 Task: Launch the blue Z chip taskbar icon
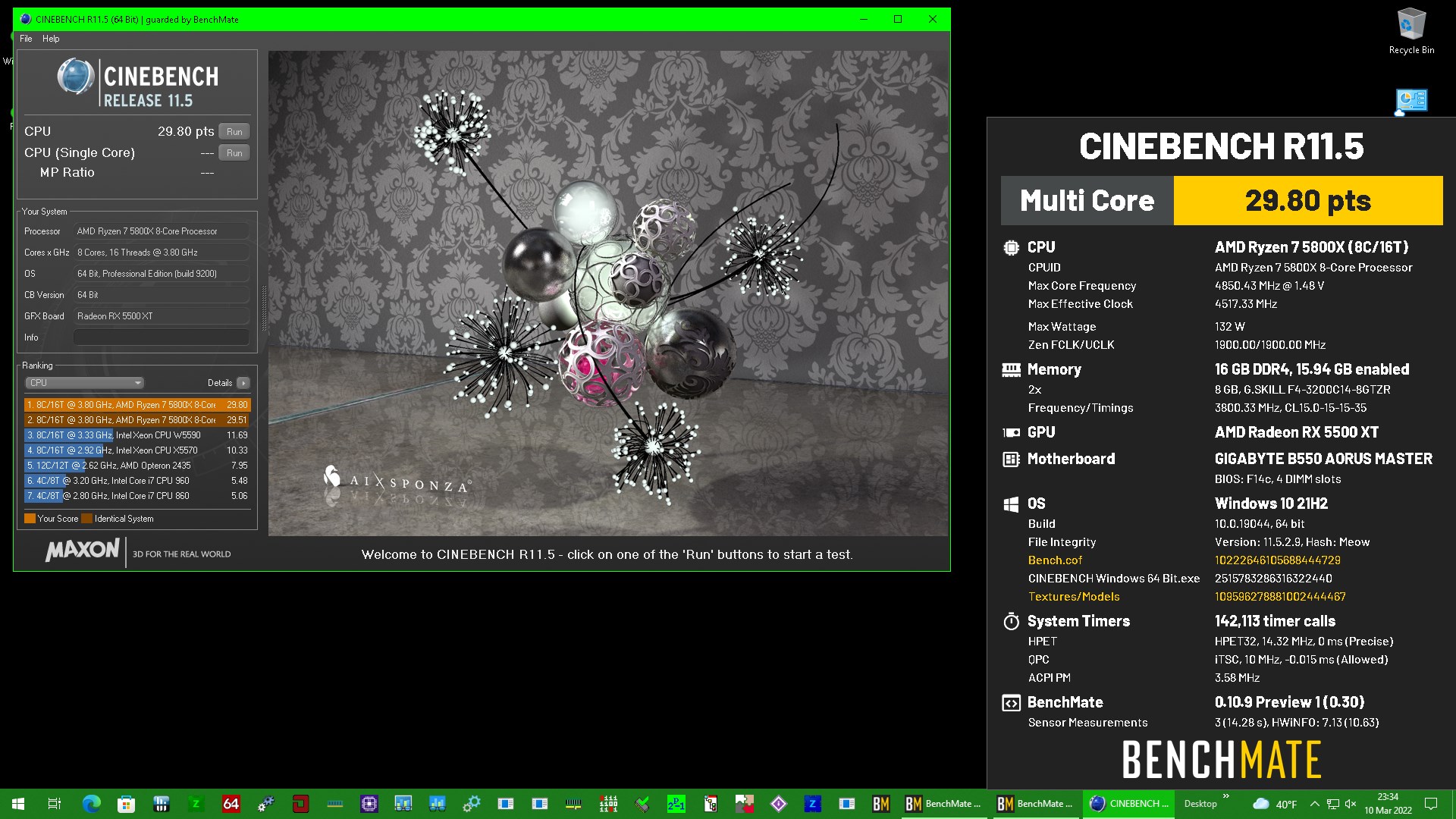(x=812, y=804)
